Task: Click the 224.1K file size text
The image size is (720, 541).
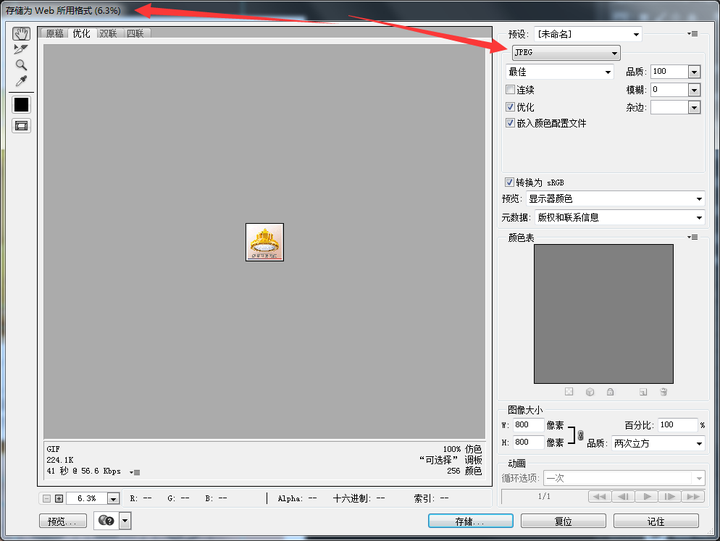Action: (60, 460)
